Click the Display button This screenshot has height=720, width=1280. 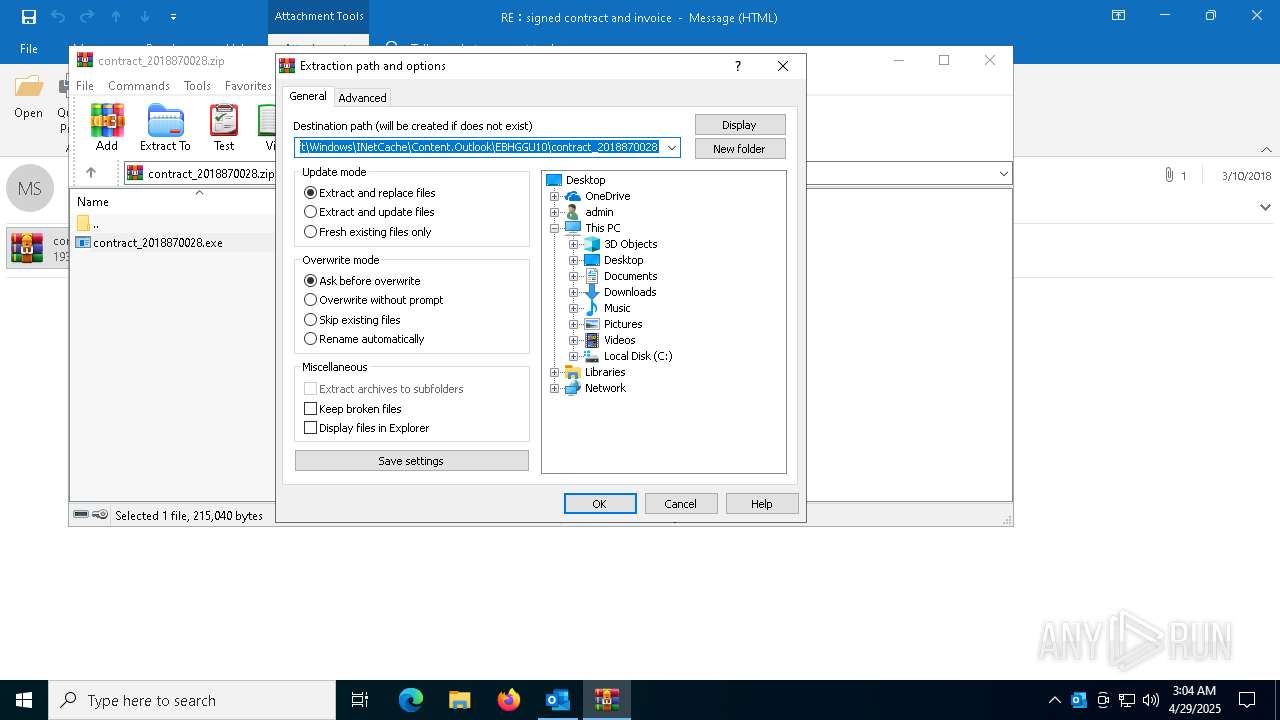pyautogui.click(x=740, y=125)
